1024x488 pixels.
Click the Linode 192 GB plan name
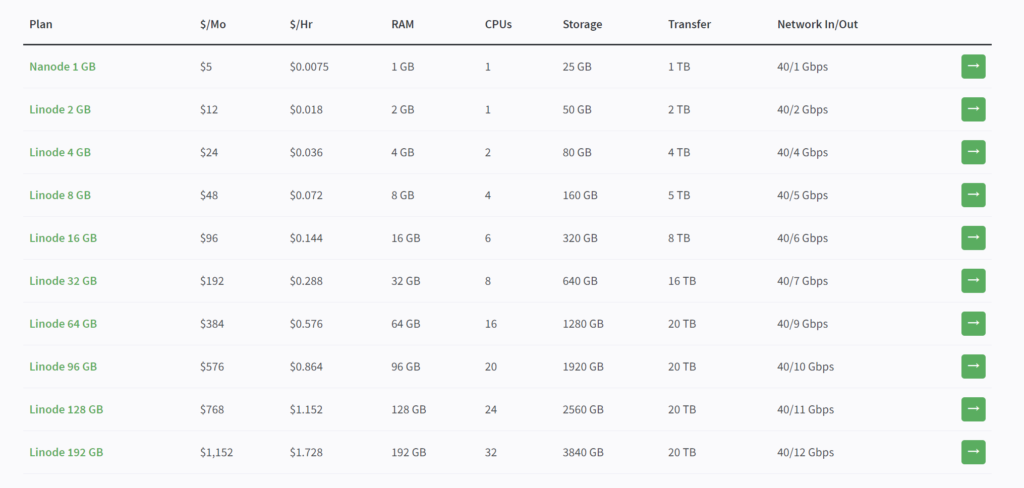[66, 453]
